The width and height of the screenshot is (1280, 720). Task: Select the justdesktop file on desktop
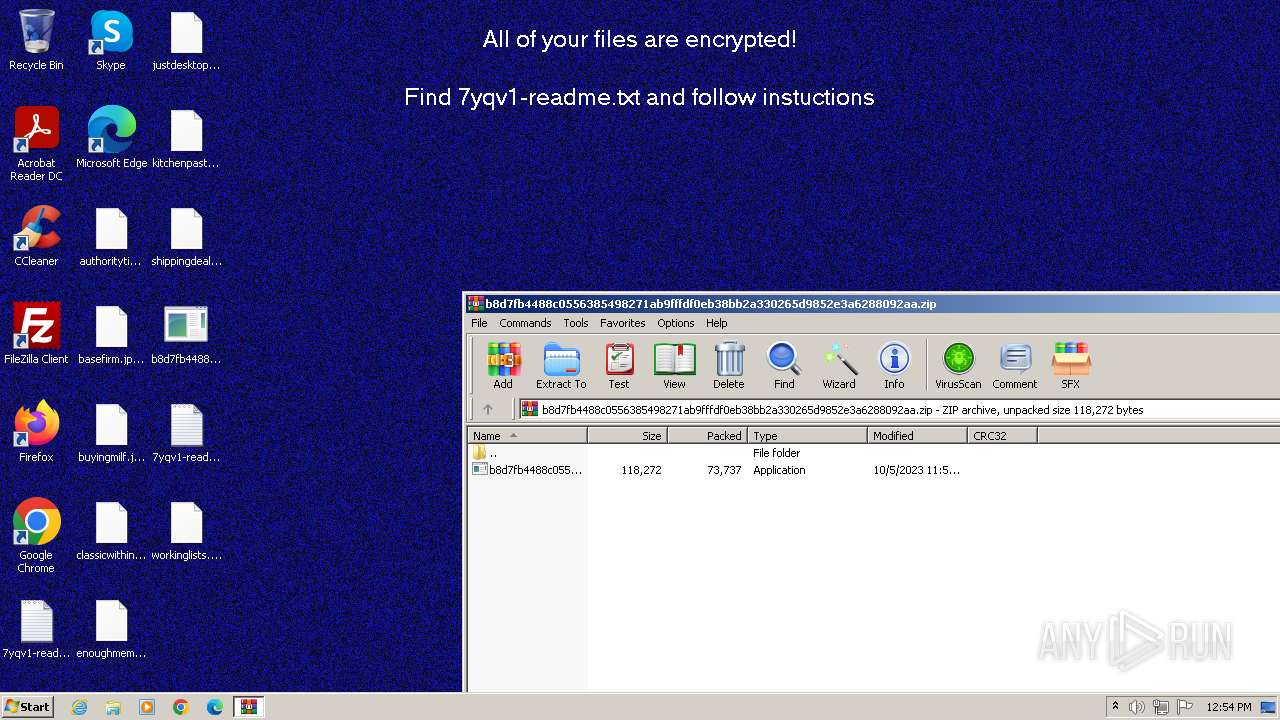pos(186,41)
